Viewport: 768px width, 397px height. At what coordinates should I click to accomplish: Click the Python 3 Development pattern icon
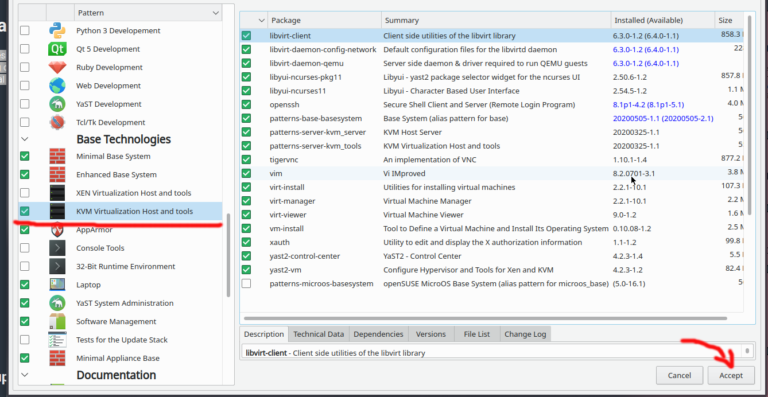(x=57, y=31)
